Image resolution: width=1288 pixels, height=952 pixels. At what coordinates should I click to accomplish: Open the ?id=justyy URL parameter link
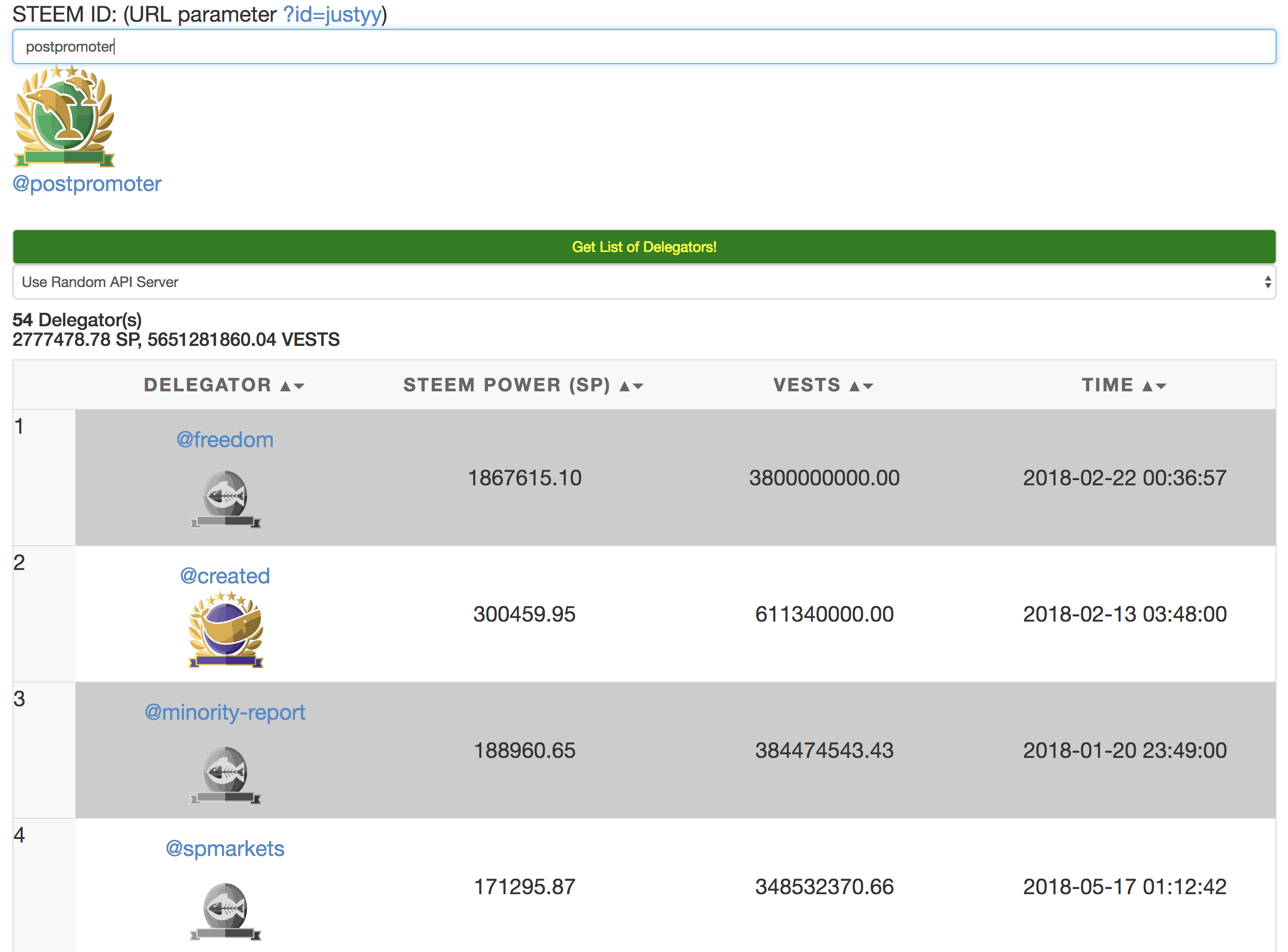(332, 14)
